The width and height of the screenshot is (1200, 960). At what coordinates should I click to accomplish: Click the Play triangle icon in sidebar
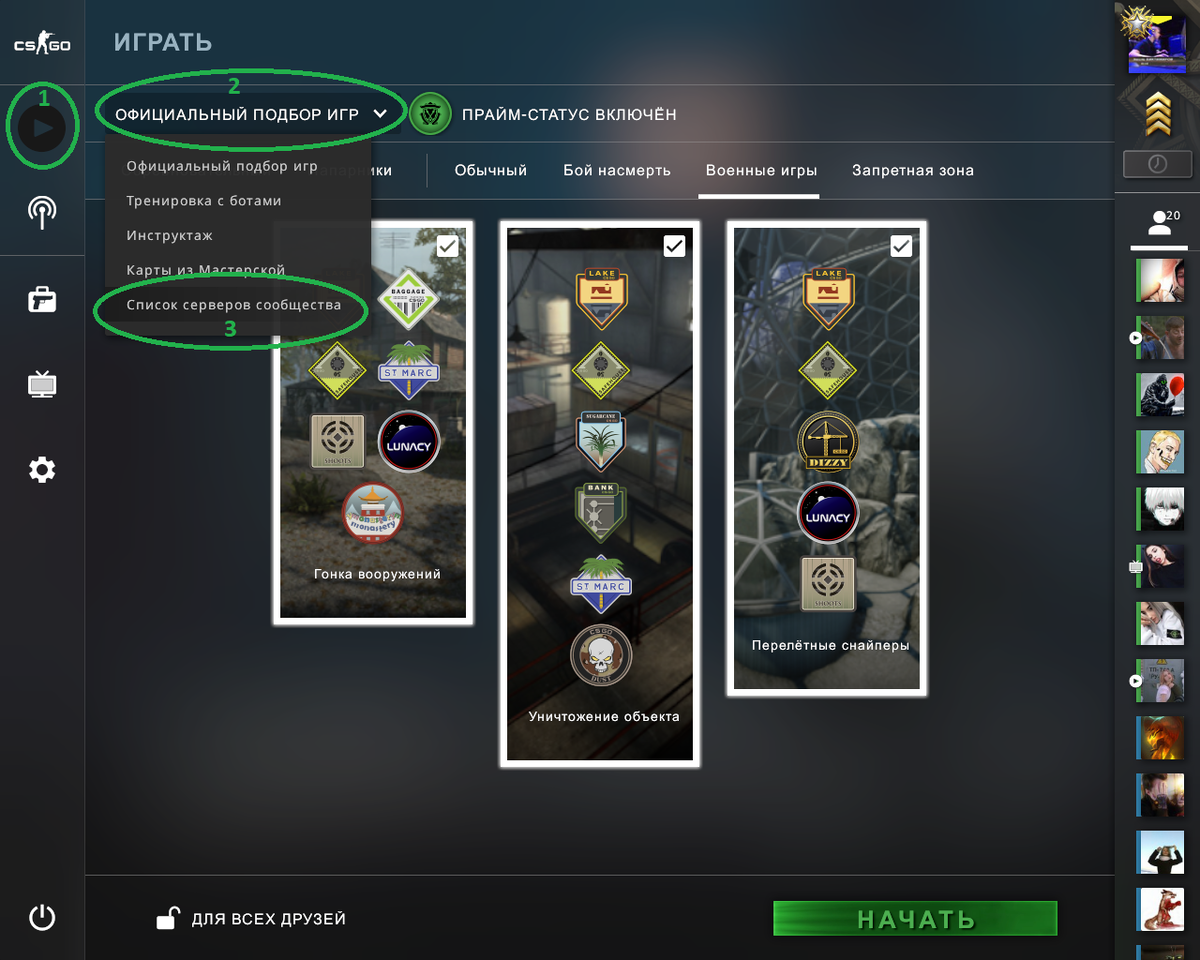click(42, 128)
